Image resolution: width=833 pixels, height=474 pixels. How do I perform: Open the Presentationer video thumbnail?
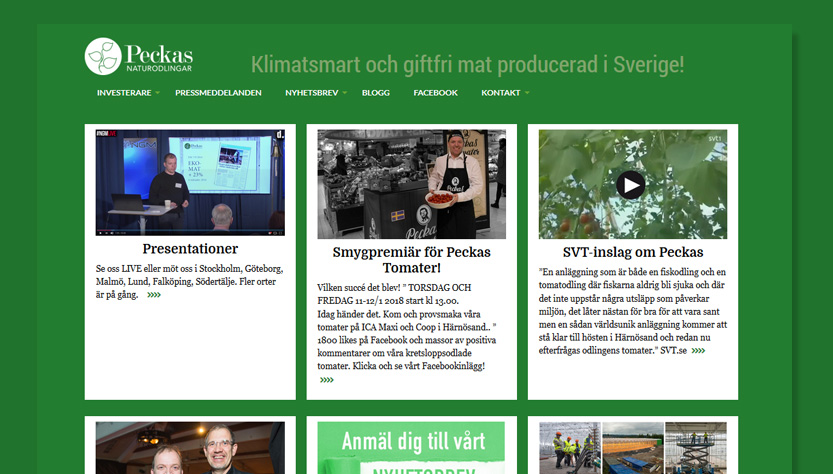(190, 182)
